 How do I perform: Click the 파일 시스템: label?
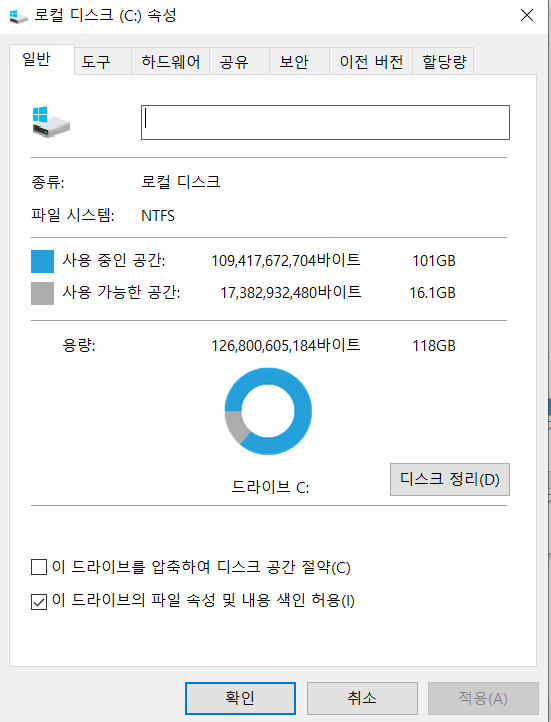pyautogui.click(x=73, y=215)
